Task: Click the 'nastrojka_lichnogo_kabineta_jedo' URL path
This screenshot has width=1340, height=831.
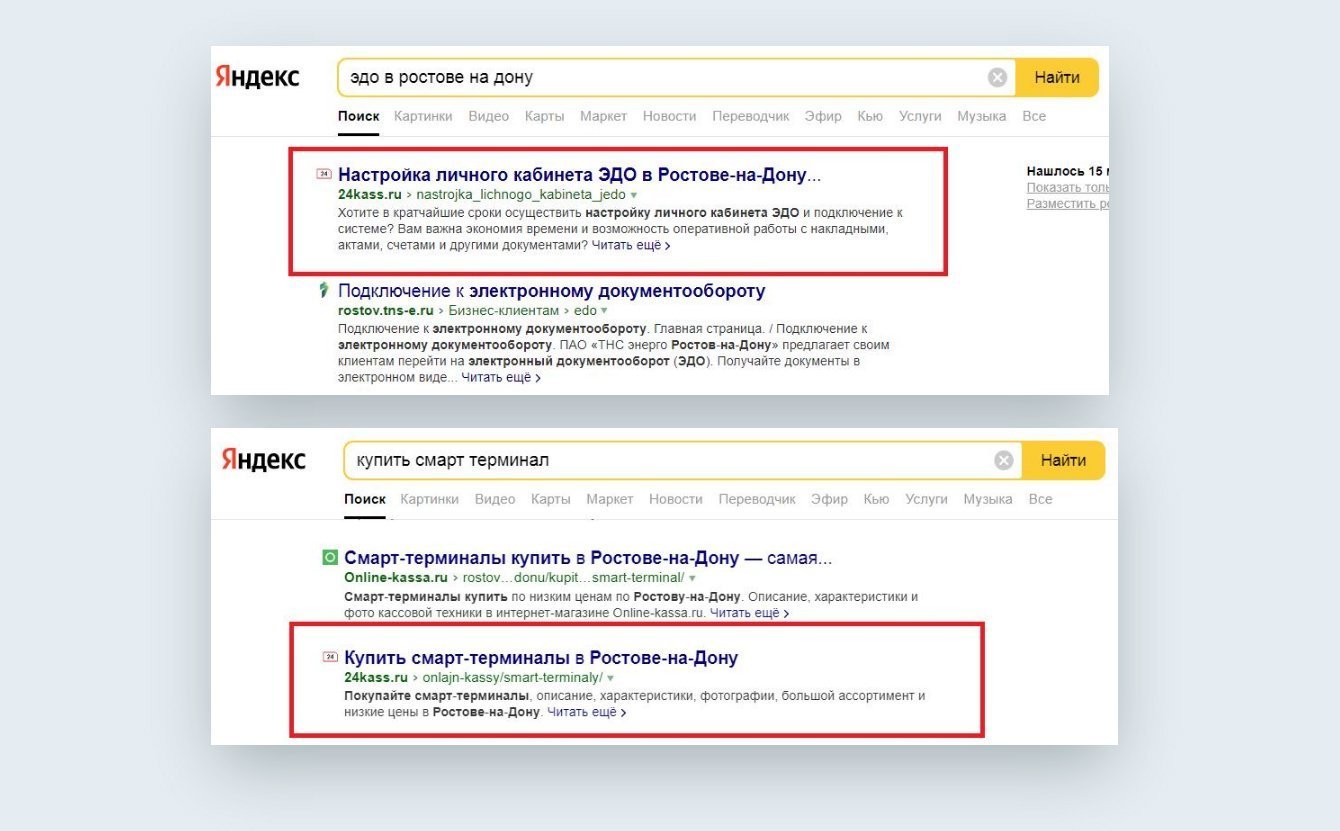Action: pyautogui.click(x=520, y=195)
